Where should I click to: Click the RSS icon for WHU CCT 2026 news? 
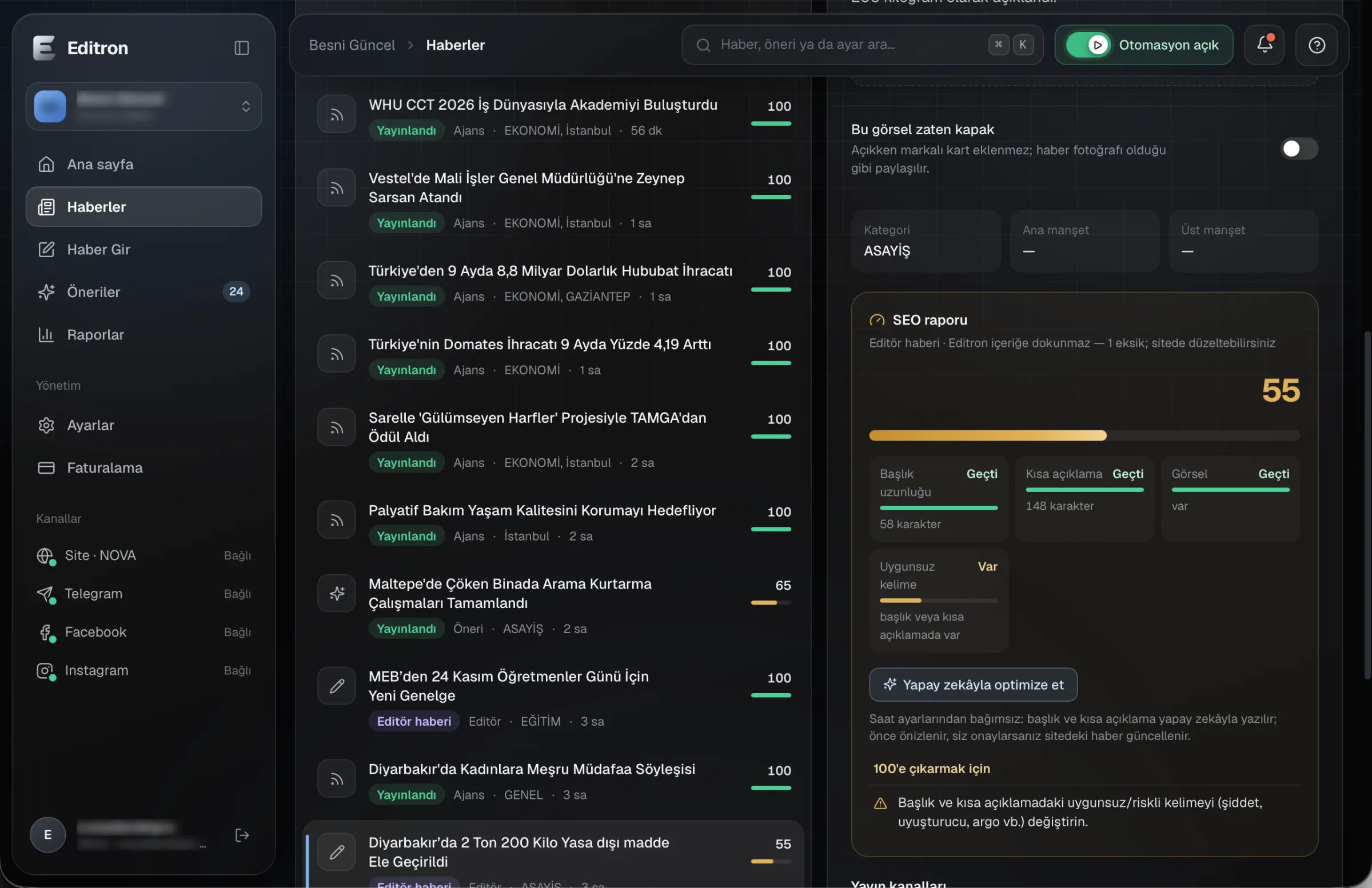[337, 115]
